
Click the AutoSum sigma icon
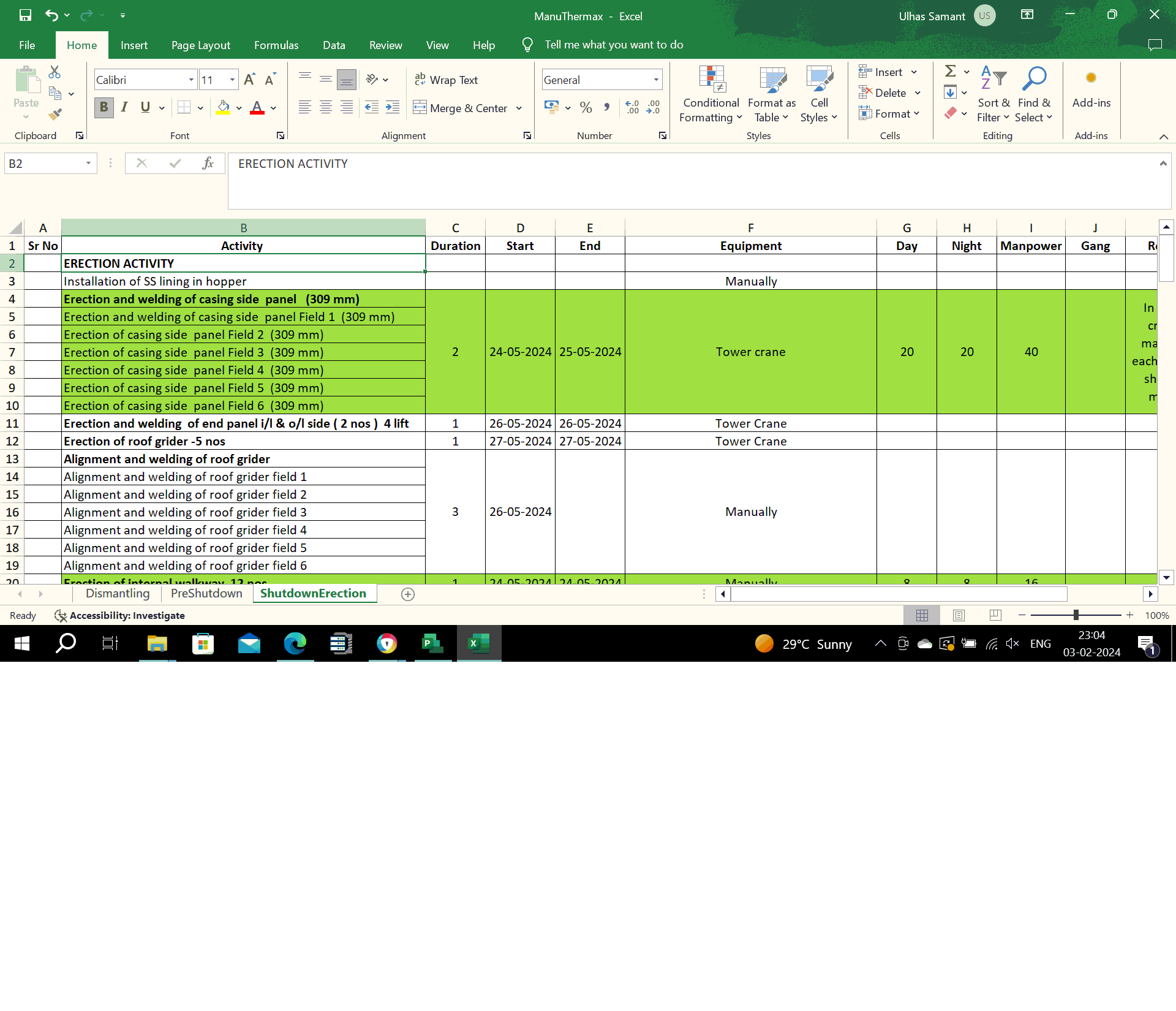click(x=951, y=72)
